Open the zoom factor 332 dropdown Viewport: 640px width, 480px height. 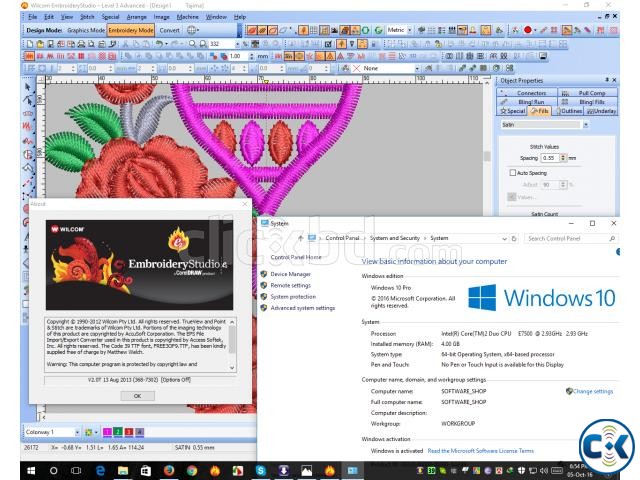click(x=237, y=44)
